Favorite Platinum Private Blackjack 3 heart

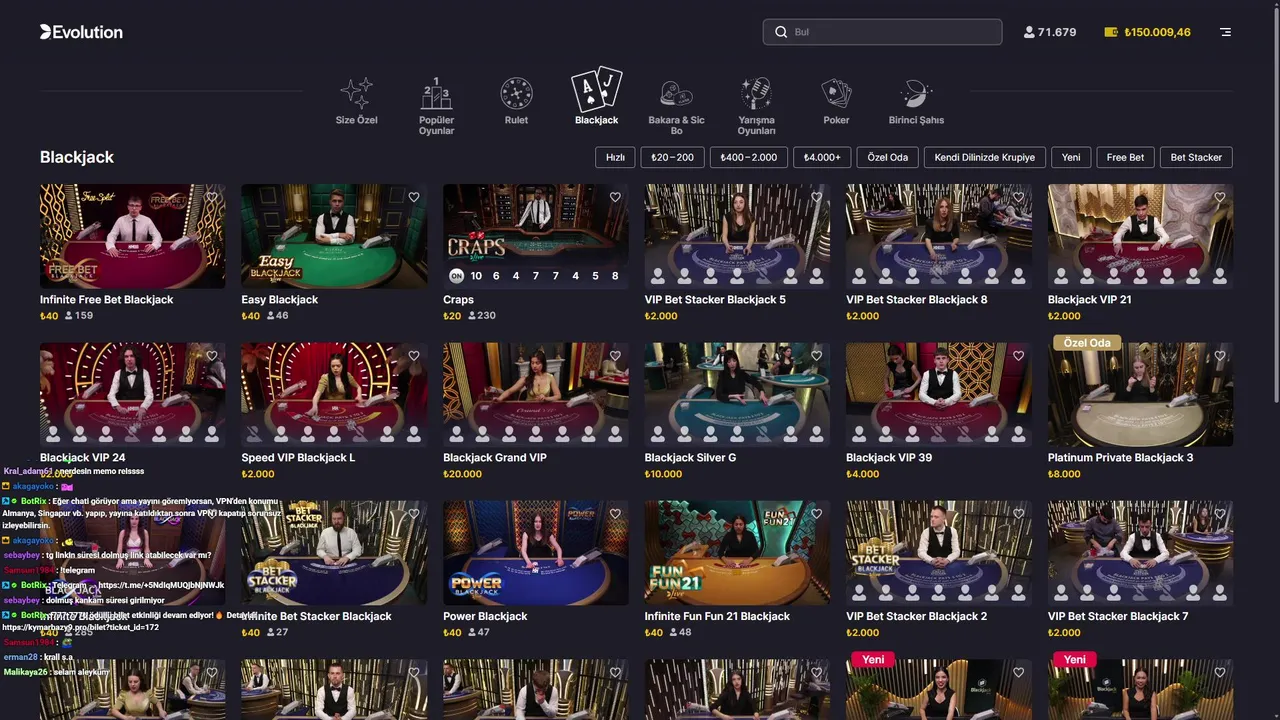coord(1220,355)
